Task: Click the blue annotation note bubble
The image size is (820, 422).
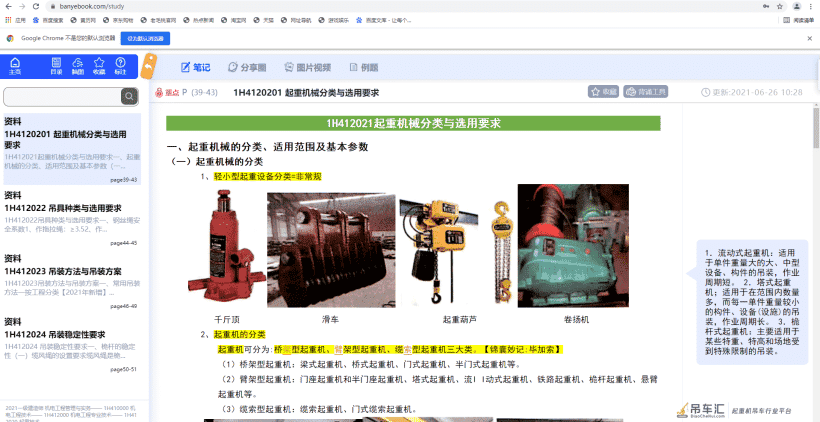Action: pos(751,302)
